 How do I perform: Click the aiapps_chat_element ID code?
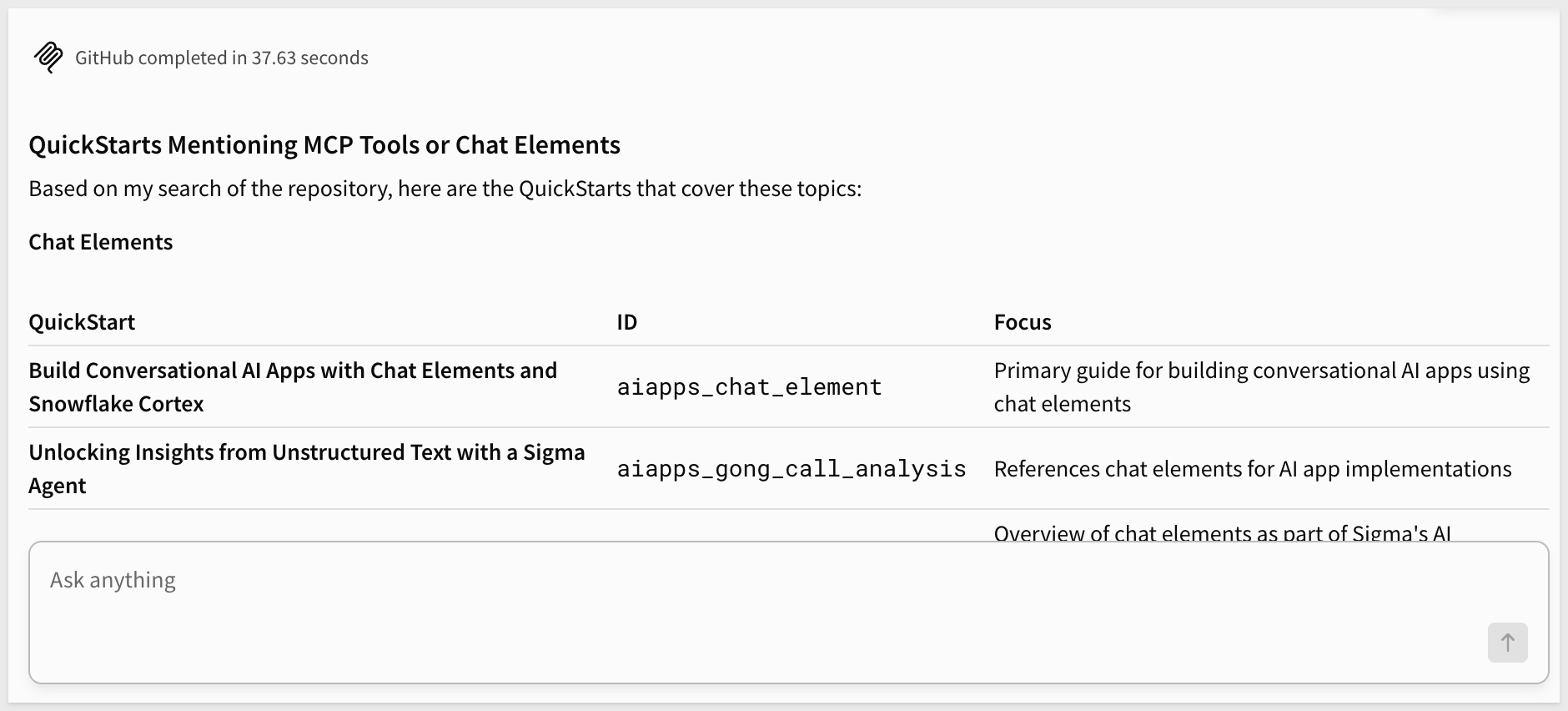(749, 387)
